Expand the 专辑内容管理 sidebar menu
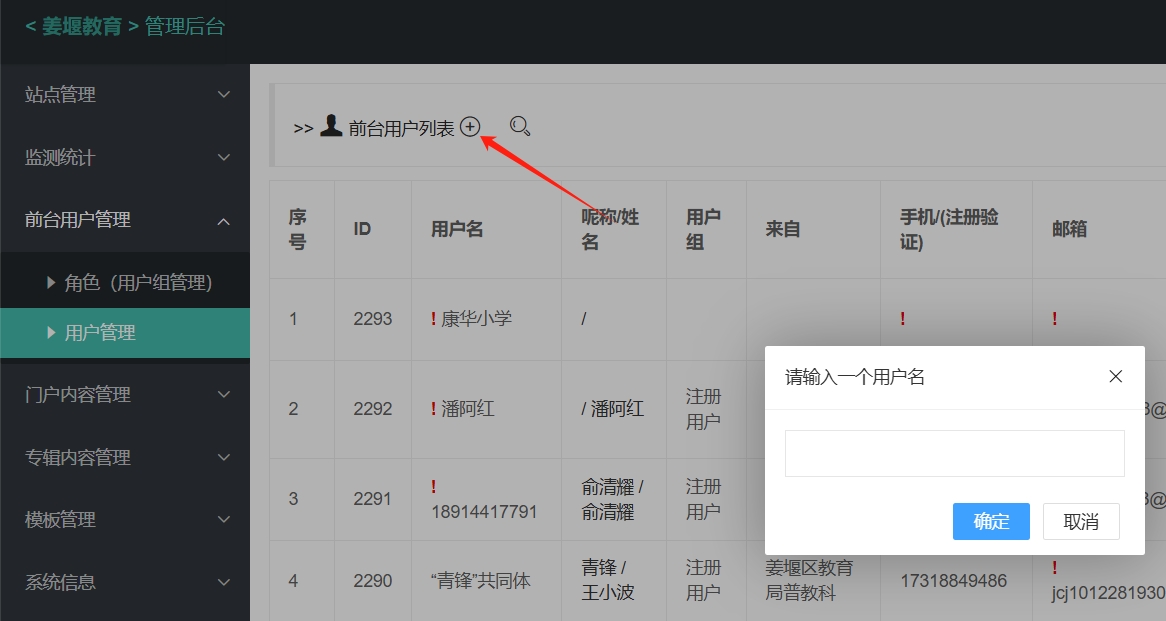This screenshot has height=621, width=1166. [125, 457]
